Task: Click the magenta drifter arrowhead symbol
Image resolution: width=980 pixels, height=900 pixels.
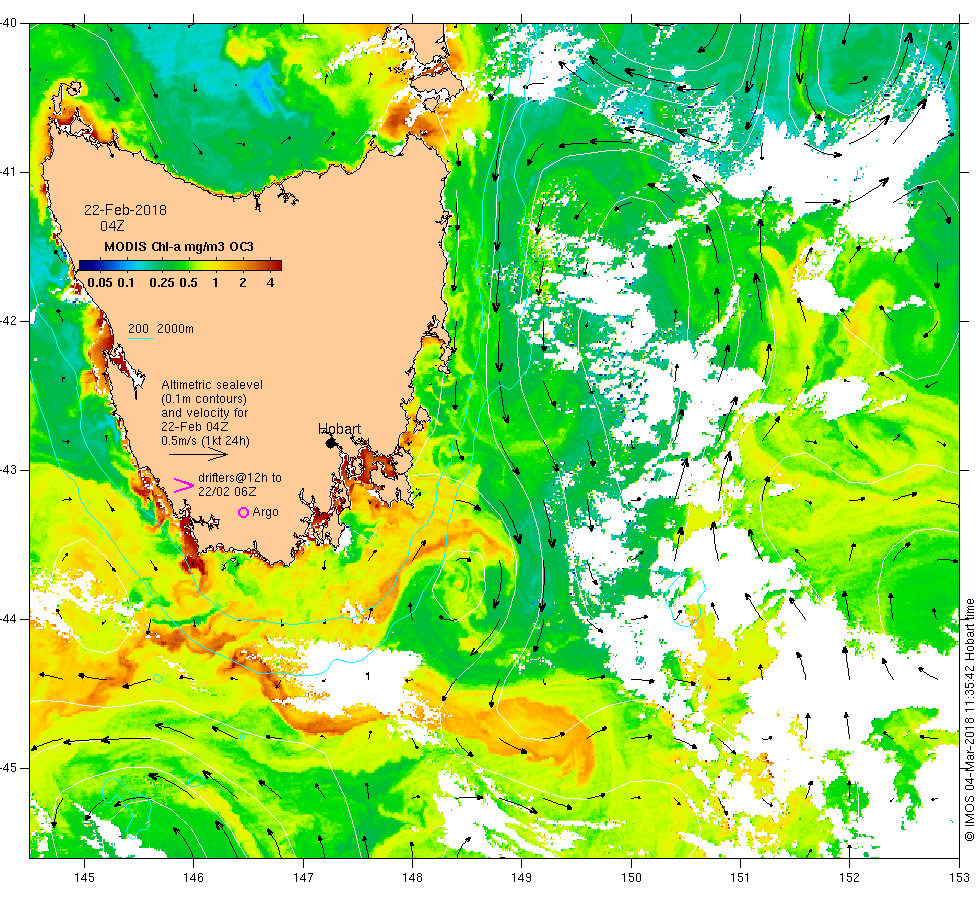Action: (x=183, y=485)
